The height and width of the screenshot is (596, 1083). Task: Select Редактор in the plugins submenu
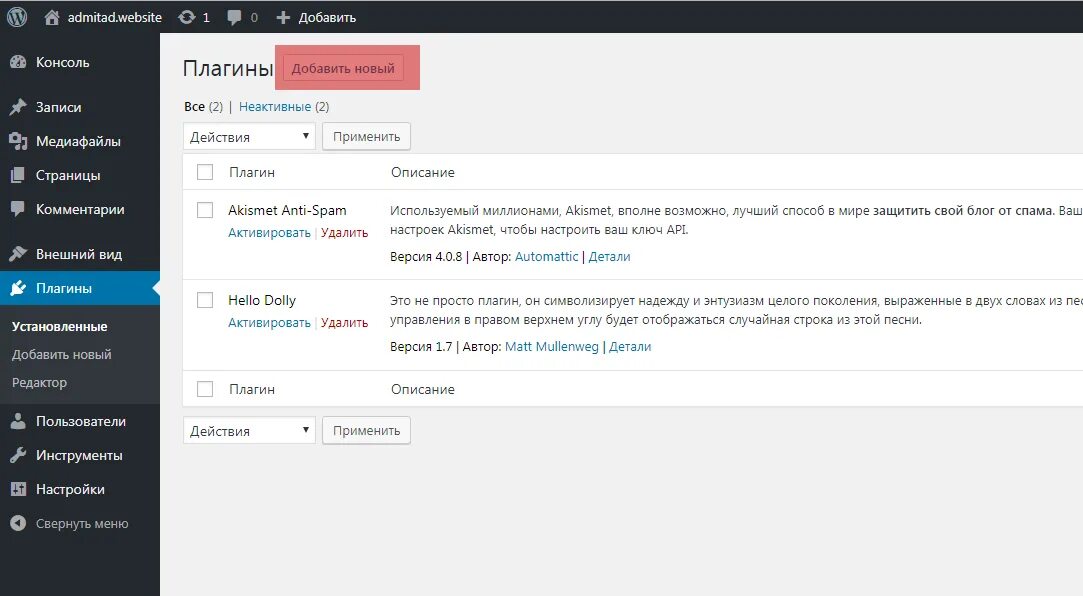[x=40, y=382]
